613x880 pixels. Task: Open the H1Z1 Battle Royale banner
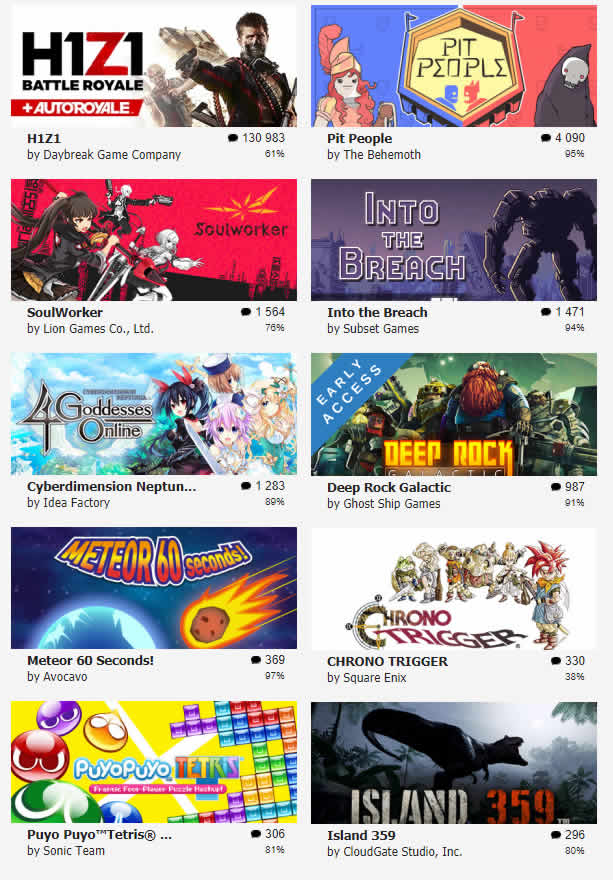coord(154,66)
